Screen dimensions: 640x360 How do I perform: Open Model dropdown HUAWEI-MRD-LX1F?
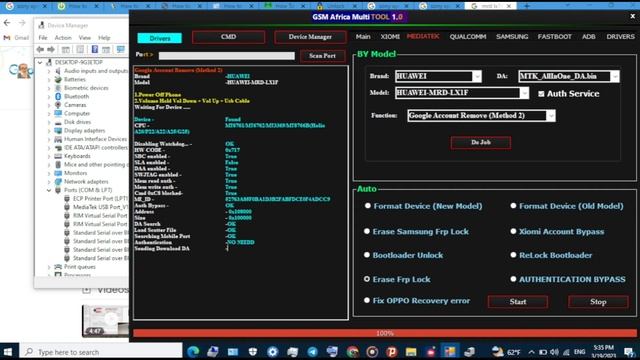pos(524,93)
